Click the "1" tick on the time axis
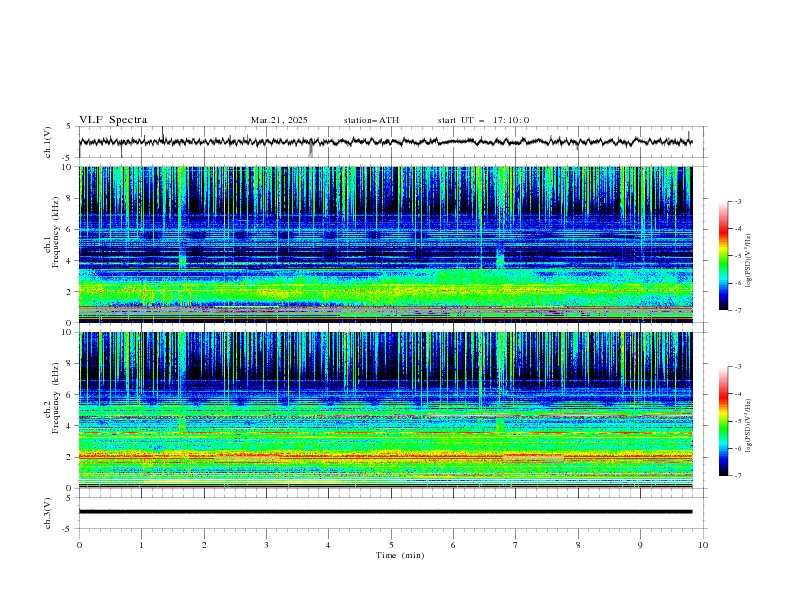The width and height of the screenshot is (792, 612). [x=141, y=545]
